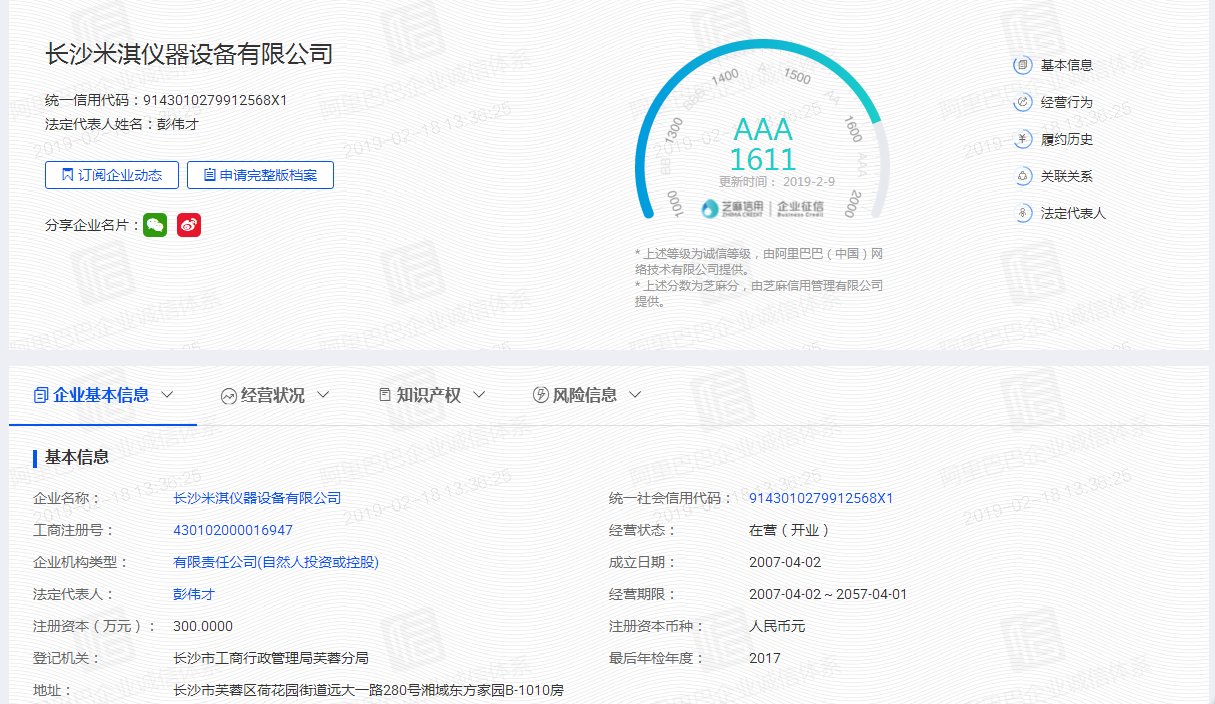Click the 基本信息 sidebar icon
Screen dimensions: 1215x704
pyautogui.click(x=1022, y=65)
